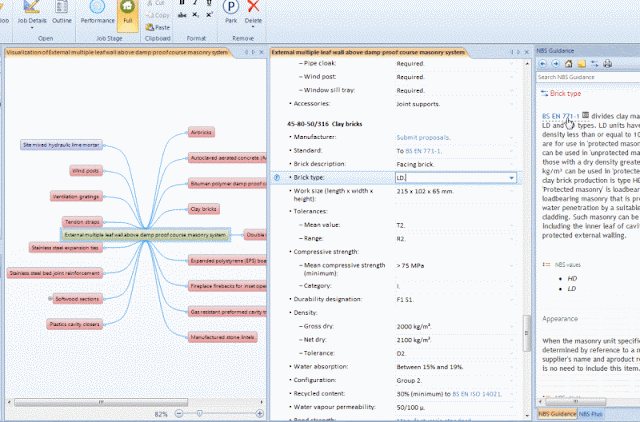Open the Category value dropdown
Viewport: 640px width, 422px height.
pyautogui.click(x=511, y=286)
